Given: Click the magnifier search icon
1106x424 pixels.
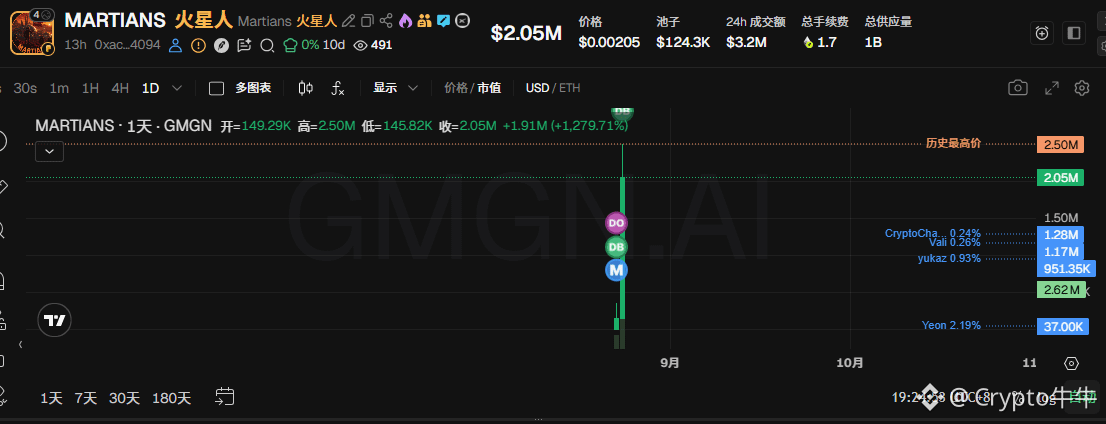Looking at the screenshot, I should (x=267, y=46).
